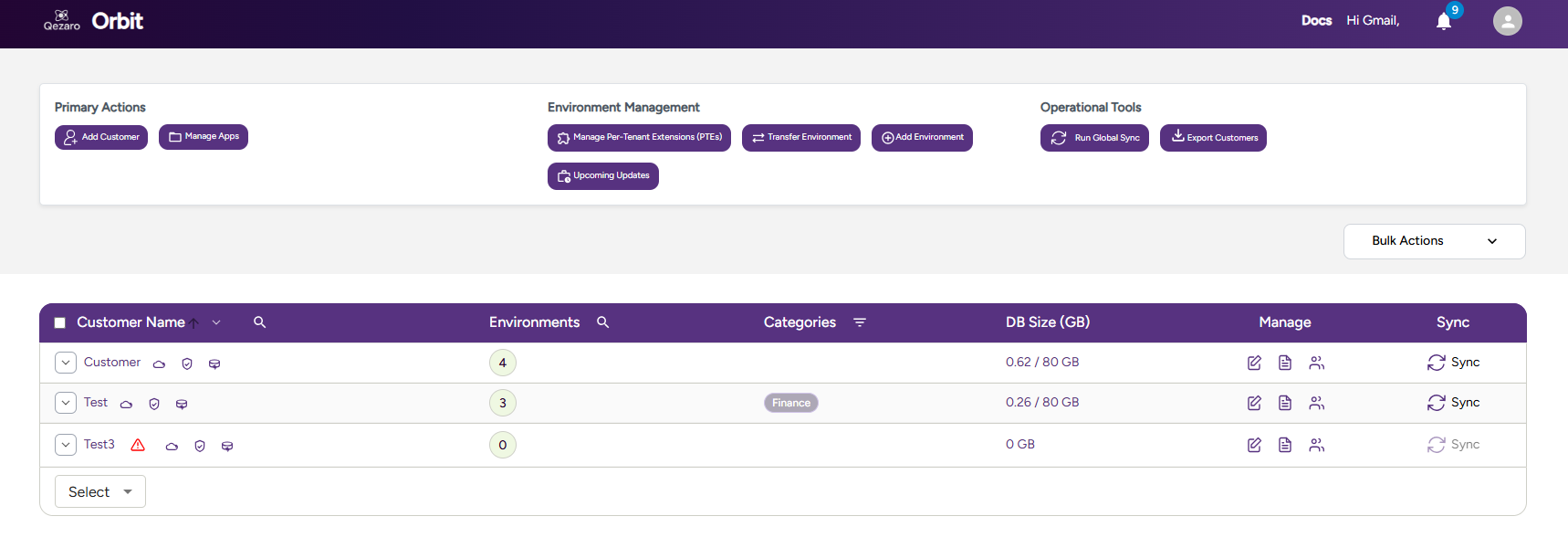Sync the Test row
The width and height of the screenshot is (1568, 548).
coord(1454,403)
